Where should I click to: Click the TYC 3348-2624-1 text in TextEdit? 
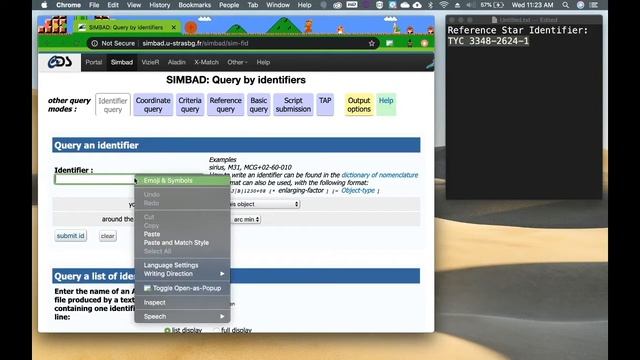tap(488, 41)
